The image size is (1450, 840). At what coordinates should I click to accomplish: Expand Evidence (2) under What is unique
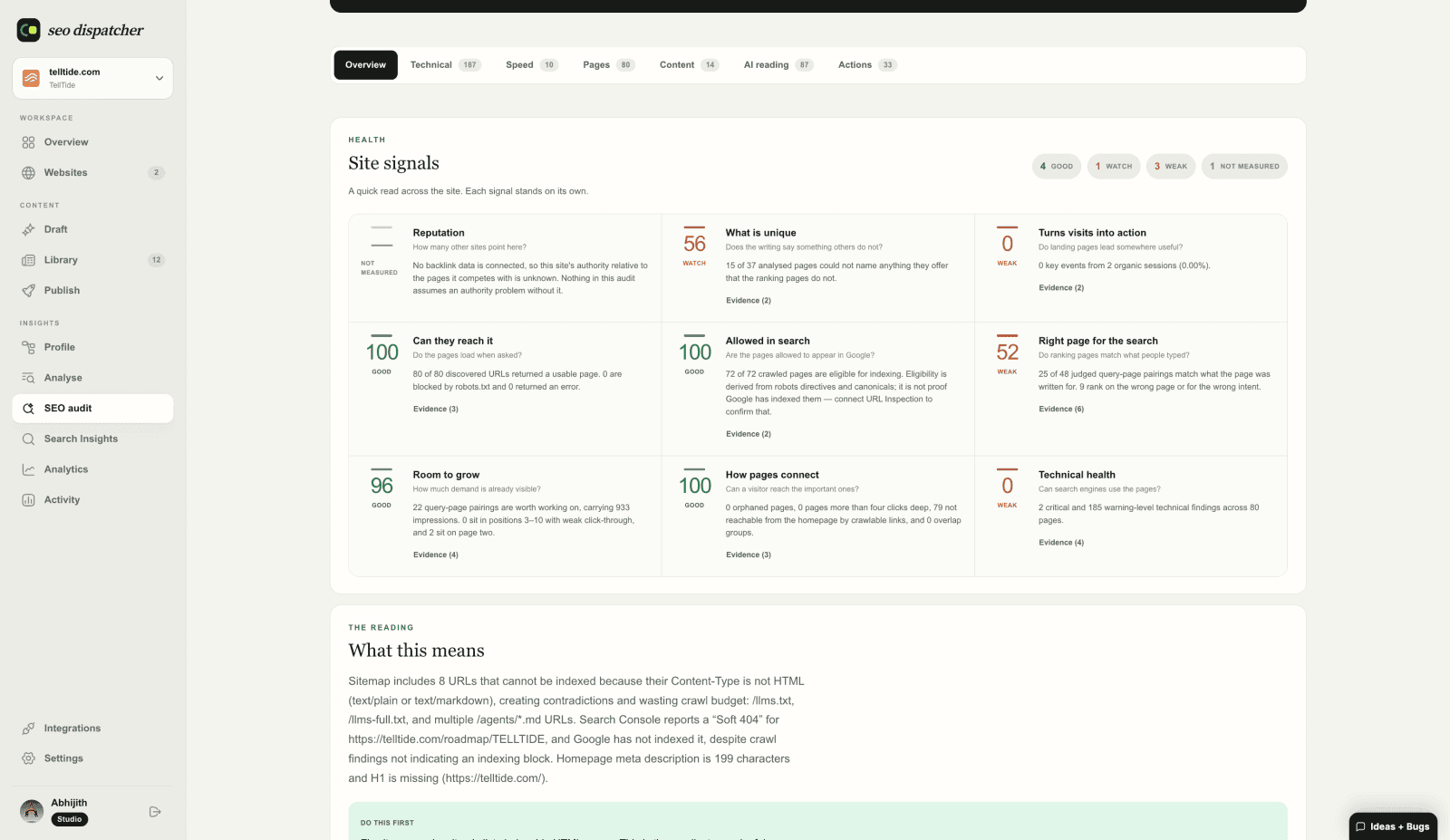click(749, 301)
